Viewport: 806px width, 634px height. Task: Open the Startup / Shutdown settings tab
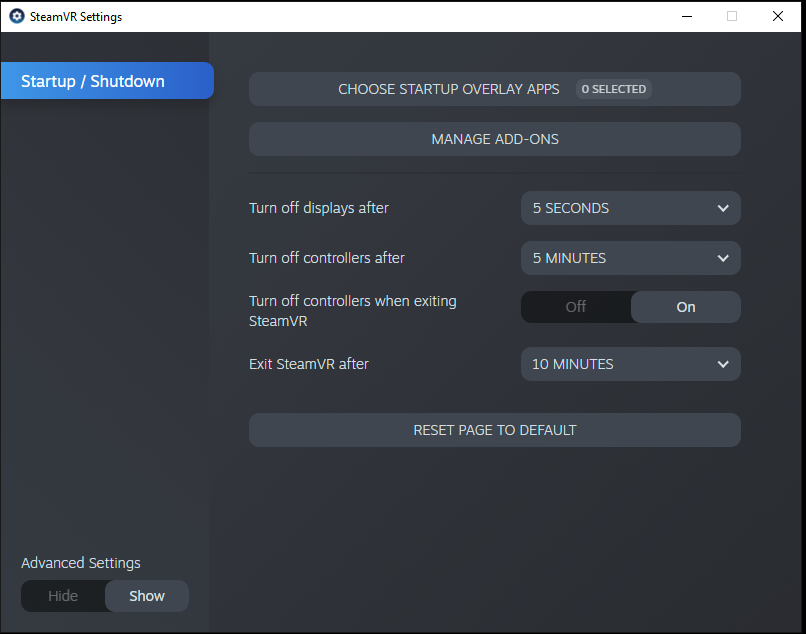107,81
